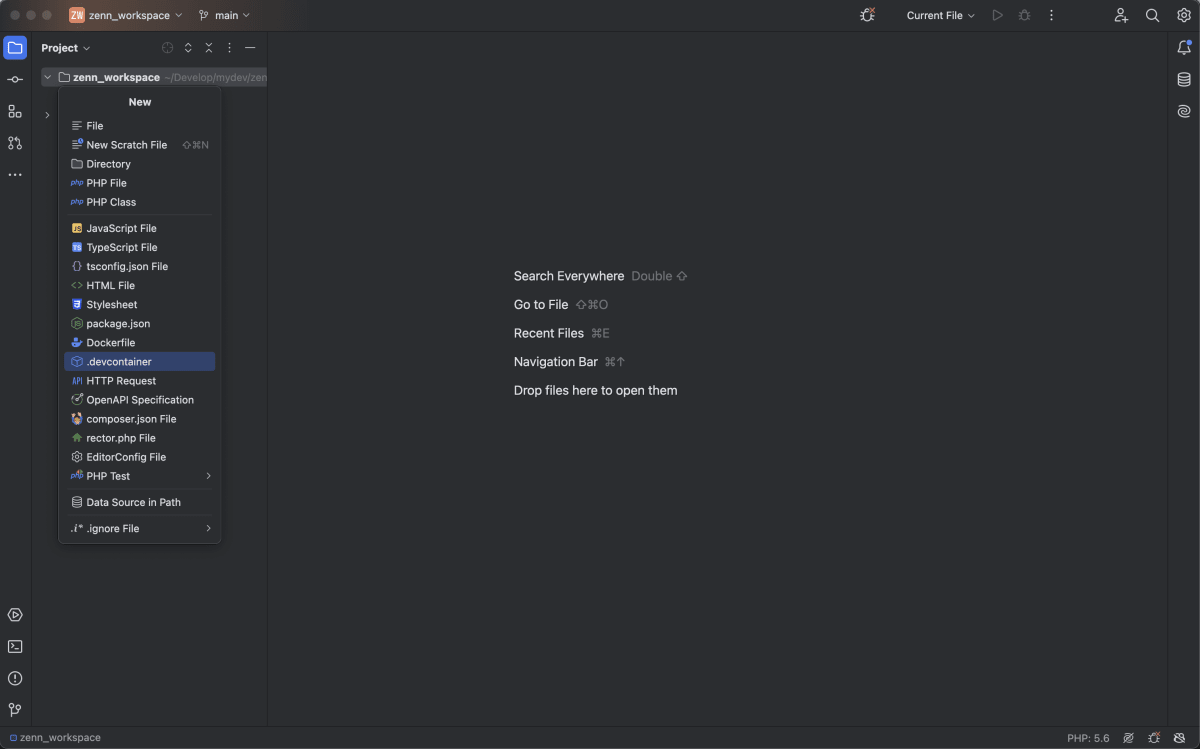Open the Database tool window icon
This screenshot has height=749, width=1200.
(1184, 79)
